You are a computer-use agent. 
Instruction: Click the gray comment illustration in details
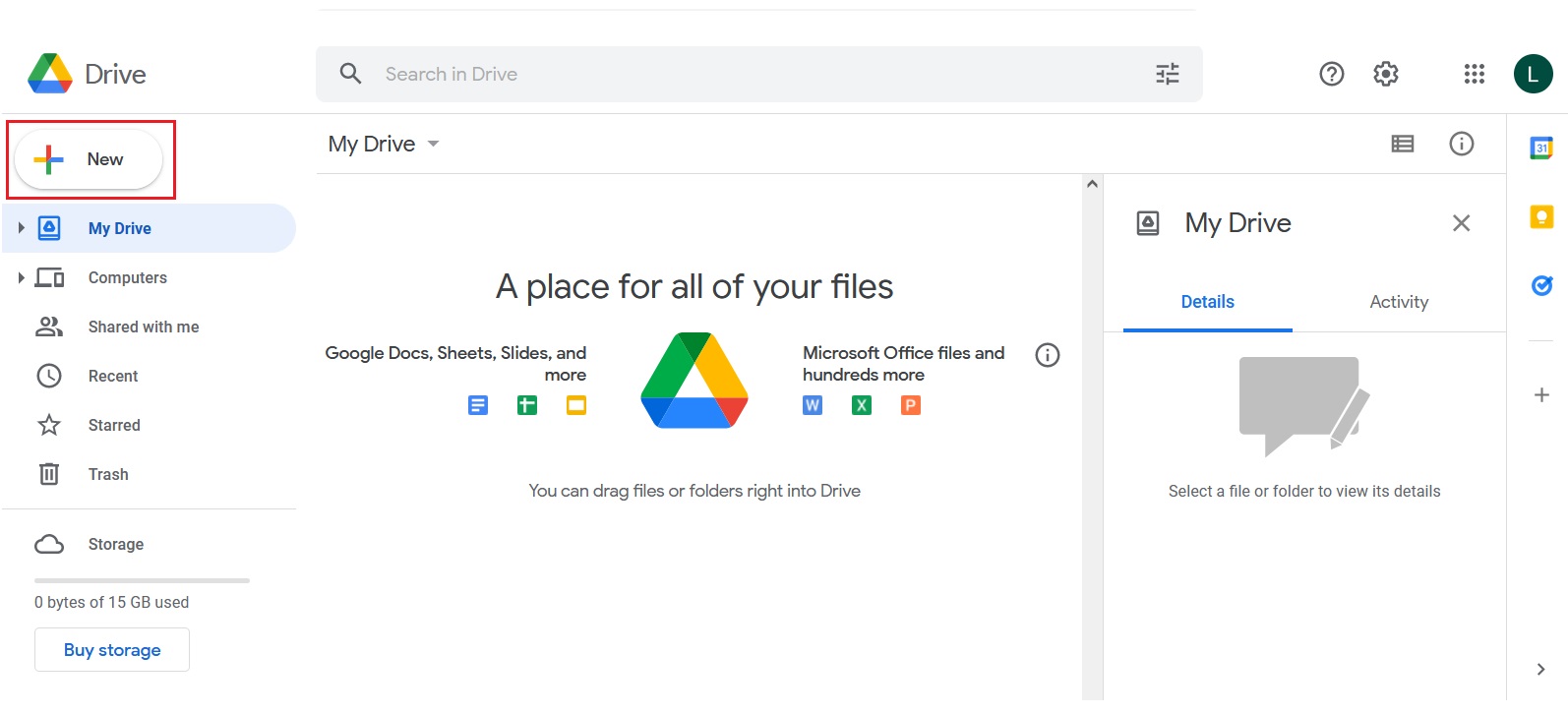point(1304,406)
